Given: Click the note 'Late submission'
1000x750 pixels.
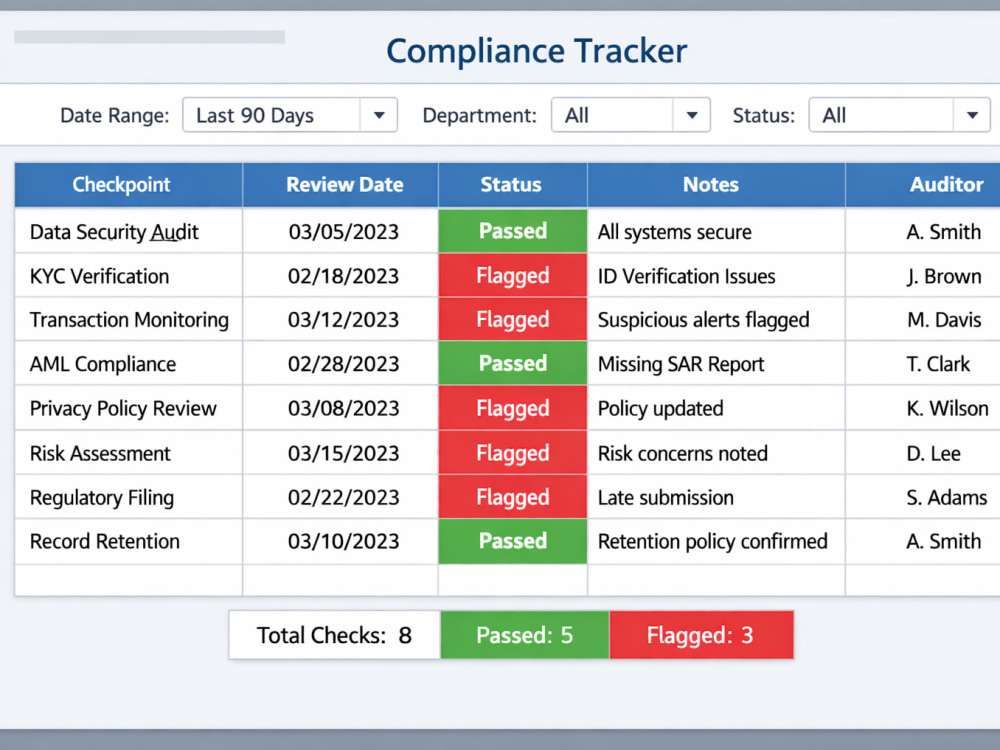Looking at the screenshot, I should (x=666, y=497).
